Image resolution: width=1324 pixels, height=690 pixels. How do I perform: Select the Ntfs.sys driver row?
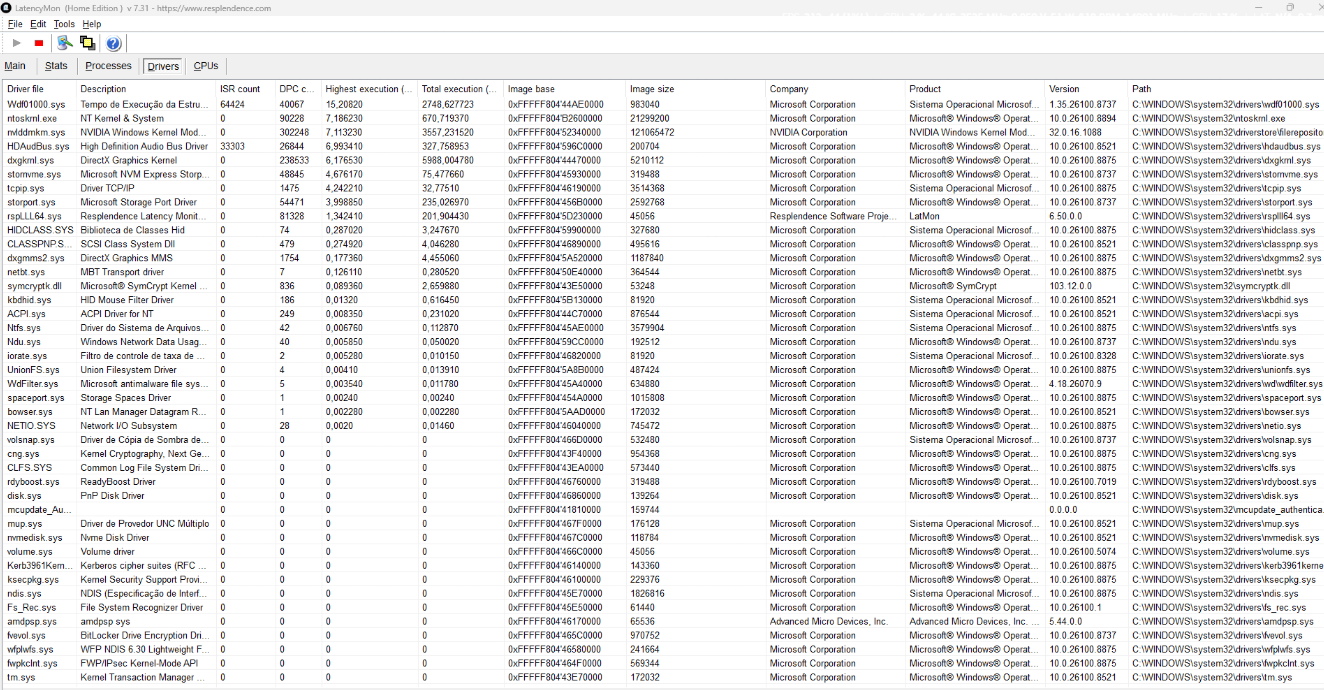pyautogui.click(x=662, y=328)
